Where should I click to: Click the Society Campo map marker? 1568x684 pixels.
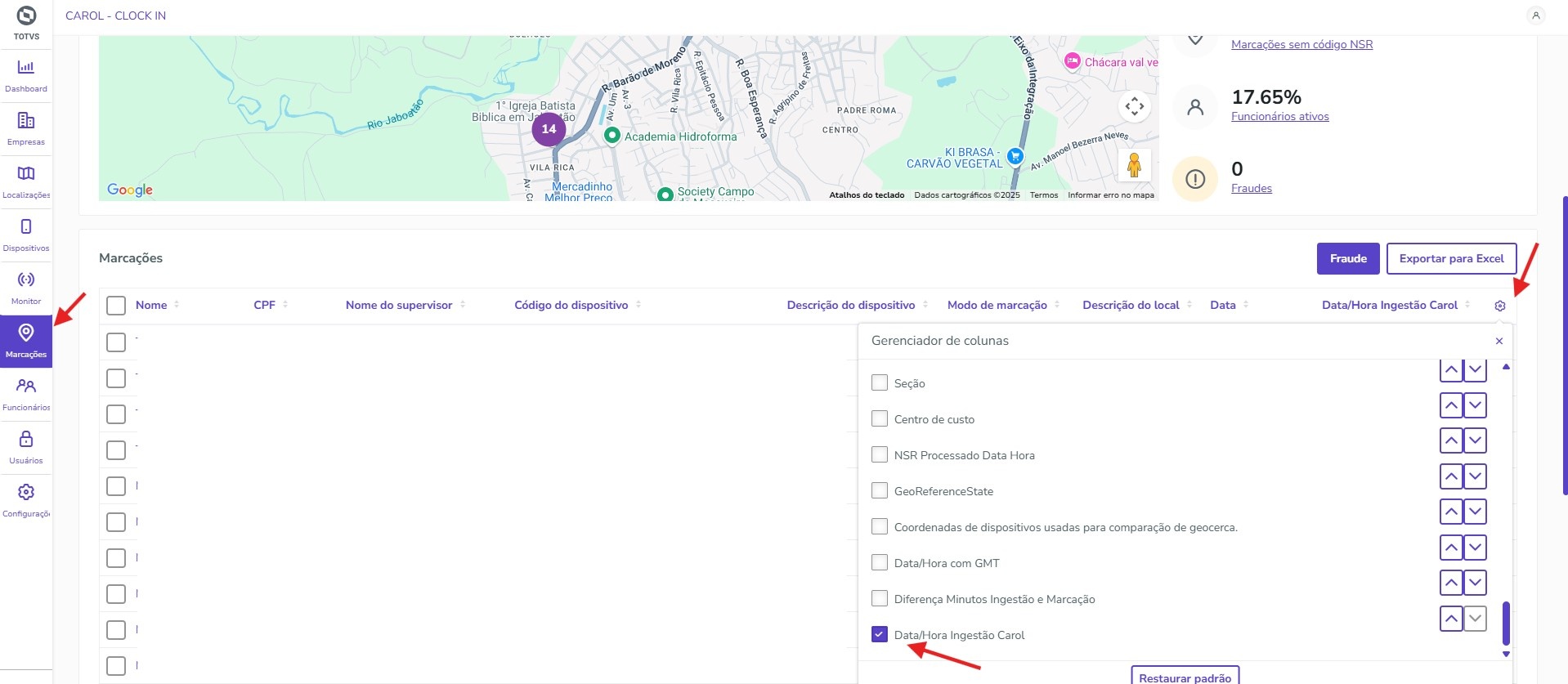pos(665,194)
